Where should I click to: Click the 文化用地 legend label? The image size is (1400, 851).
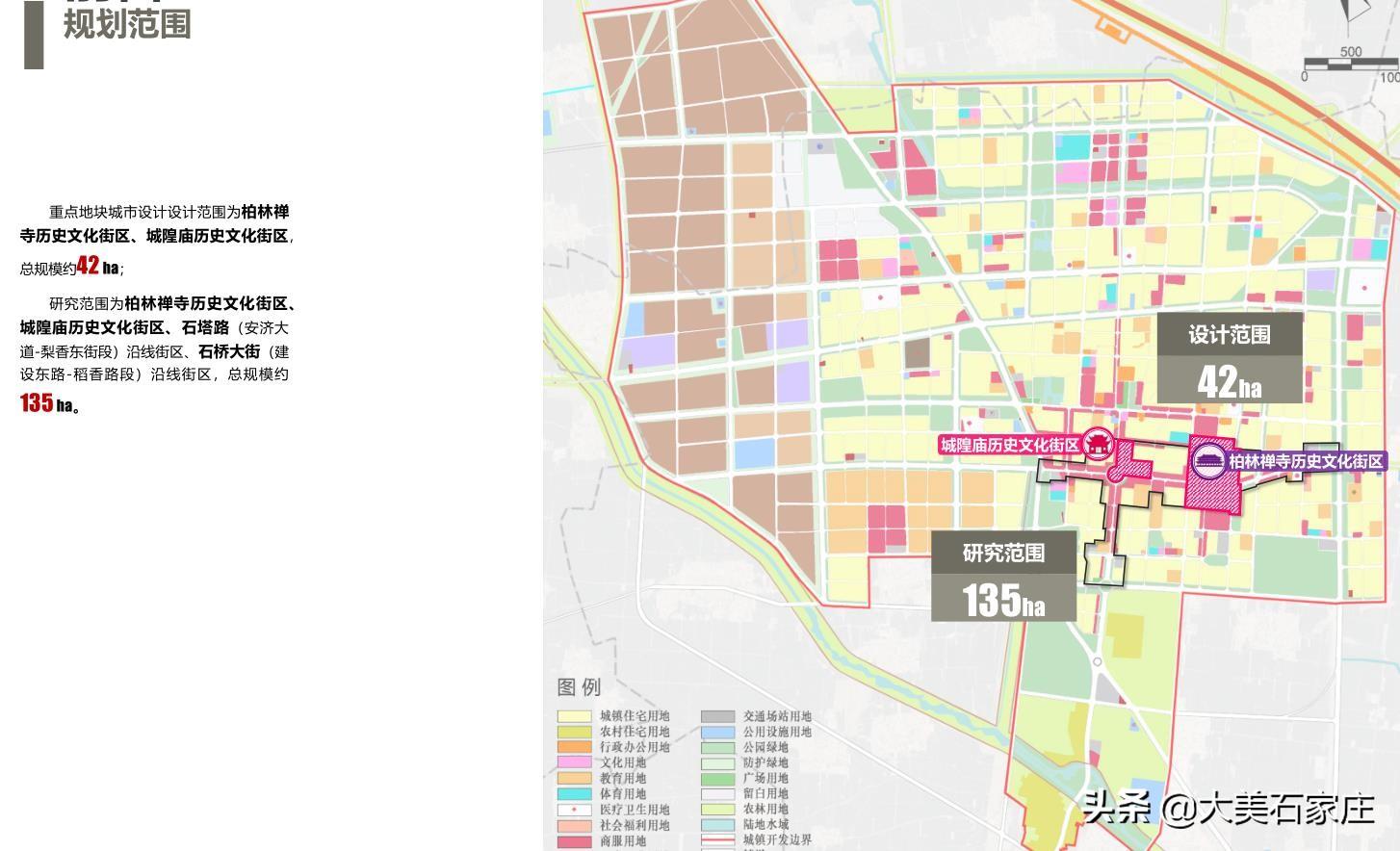tap(623, 762)
